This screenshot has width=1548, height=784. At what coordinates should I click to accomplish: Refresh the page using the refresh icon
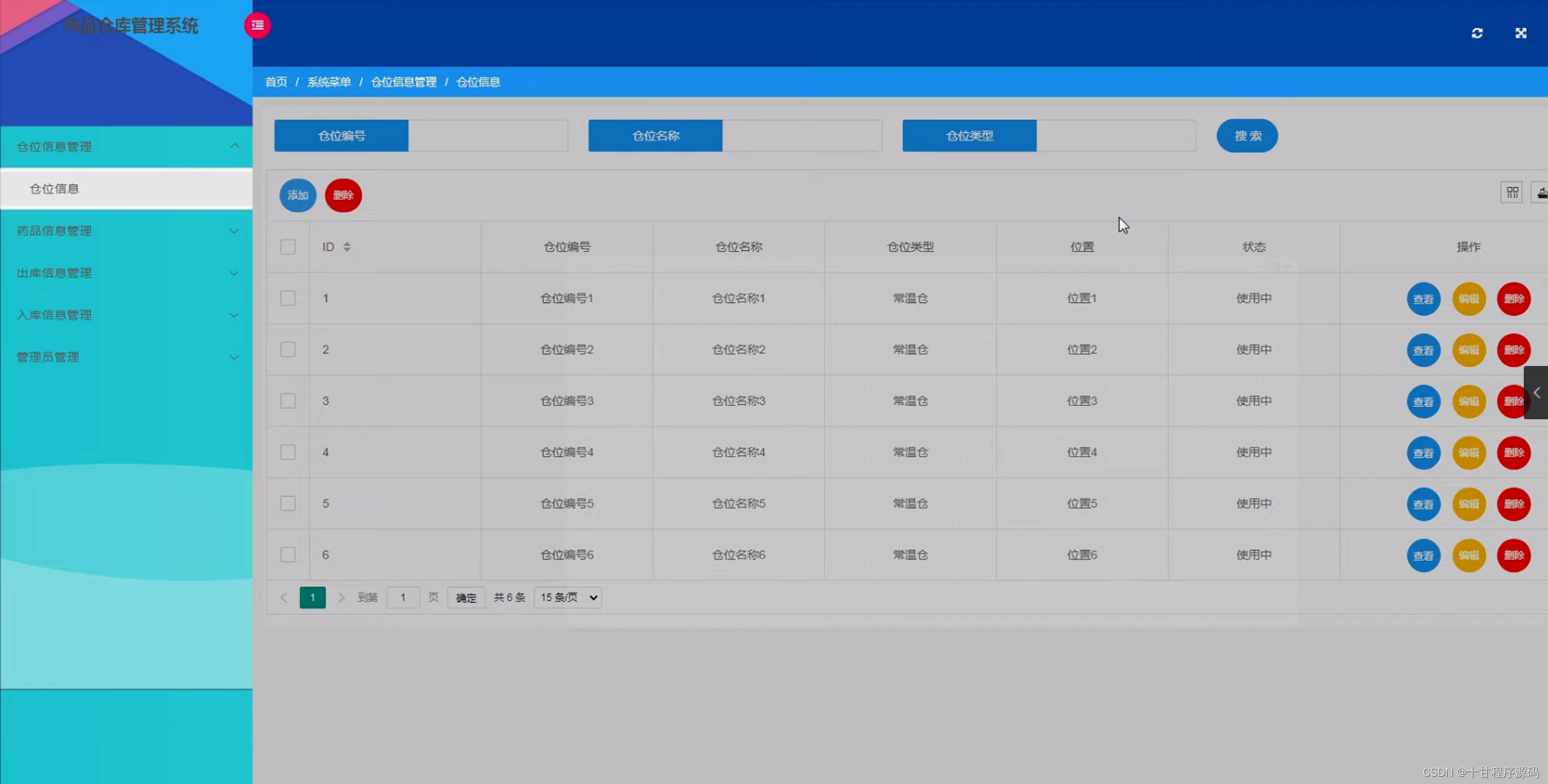[1477, 33]
